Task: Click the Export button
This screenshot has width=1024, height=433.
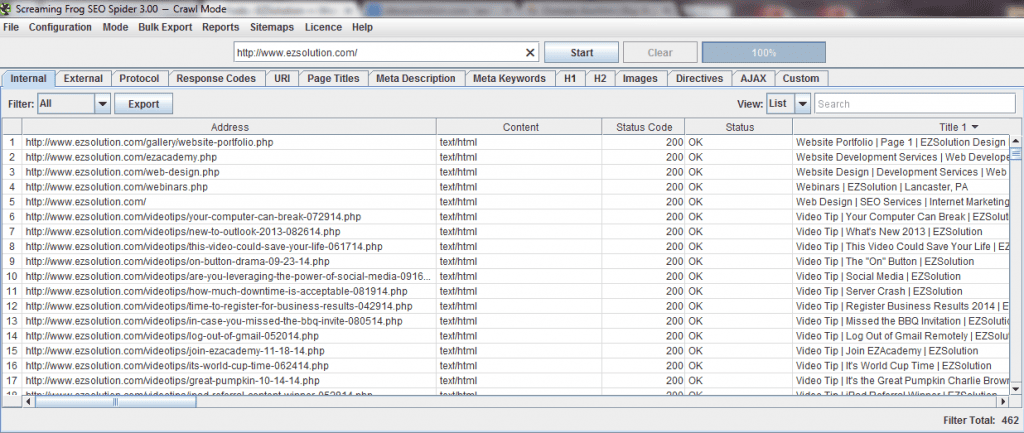Action: tap(144, 104)
